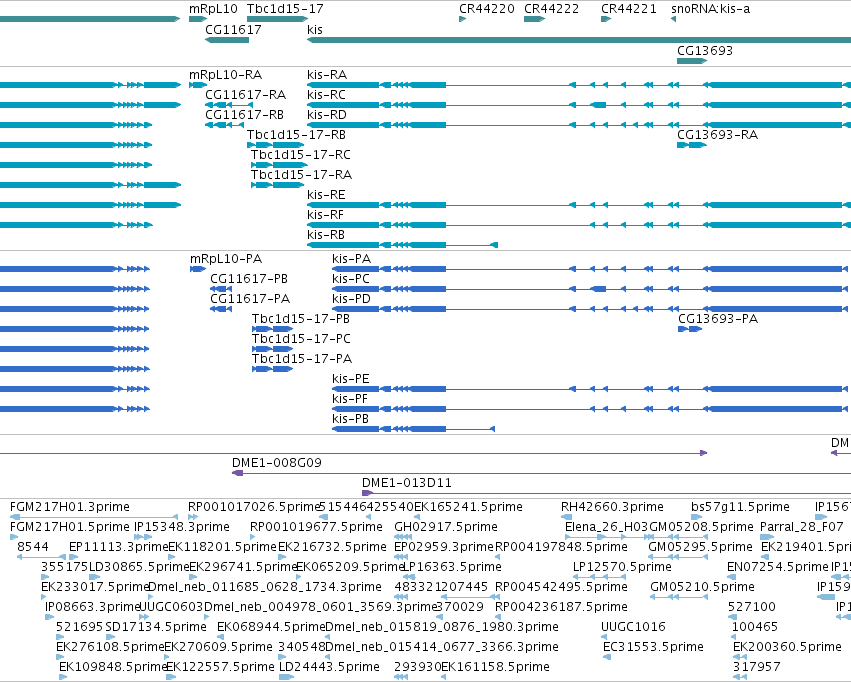
Task: Click the CG11617-PB protein glyph
Action: (221, 289)
